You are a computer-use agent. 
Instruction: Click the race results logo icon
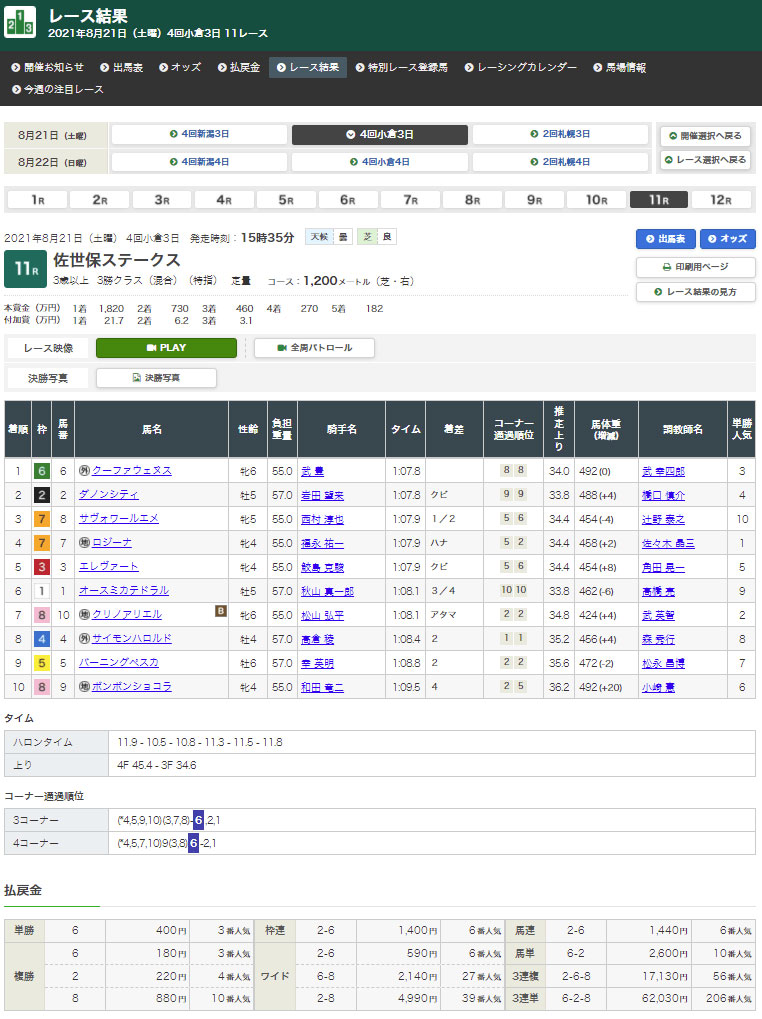[20, 23]
